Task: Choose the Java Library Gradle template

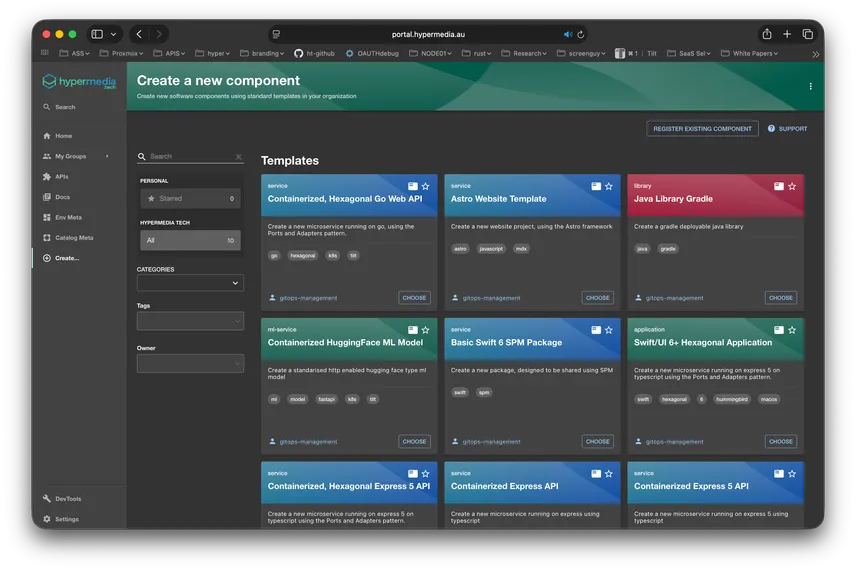Action: [x=781, y=298]
